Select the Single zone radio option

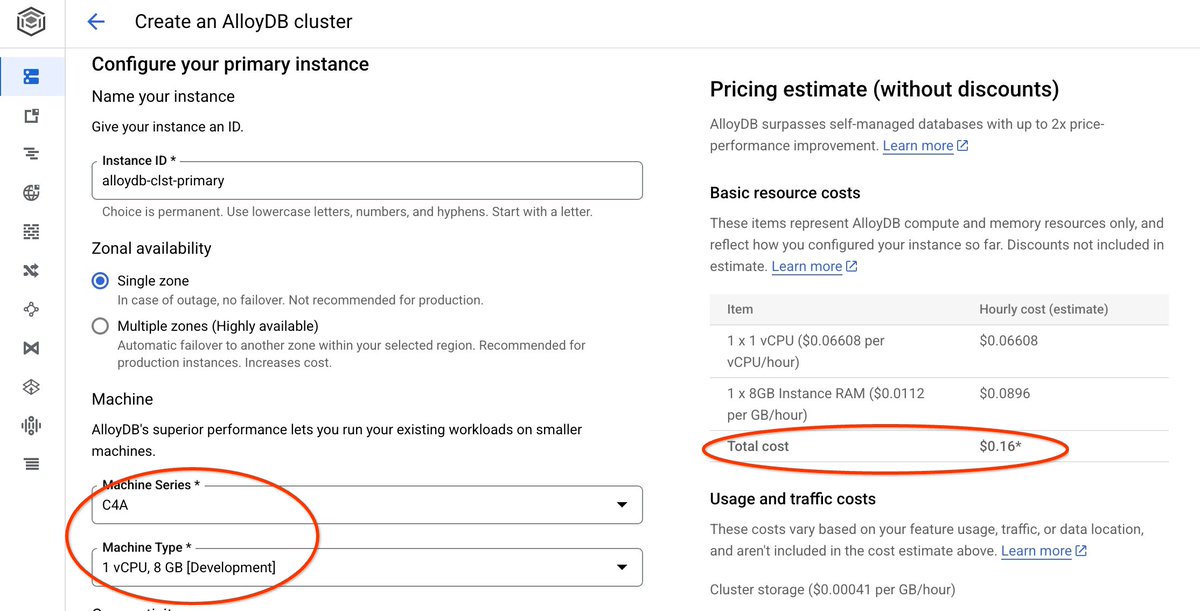pos(100,281)
